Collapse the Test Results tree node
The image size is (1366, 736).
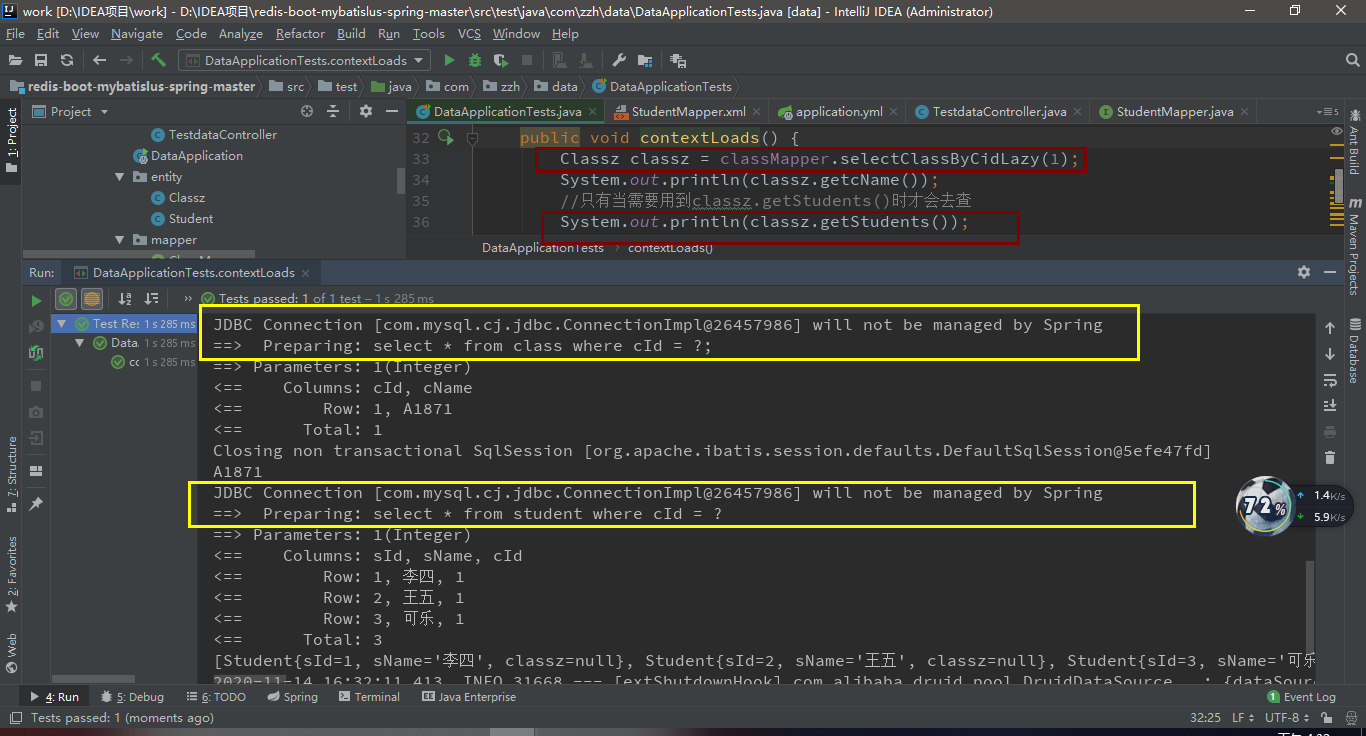[63, 323]
